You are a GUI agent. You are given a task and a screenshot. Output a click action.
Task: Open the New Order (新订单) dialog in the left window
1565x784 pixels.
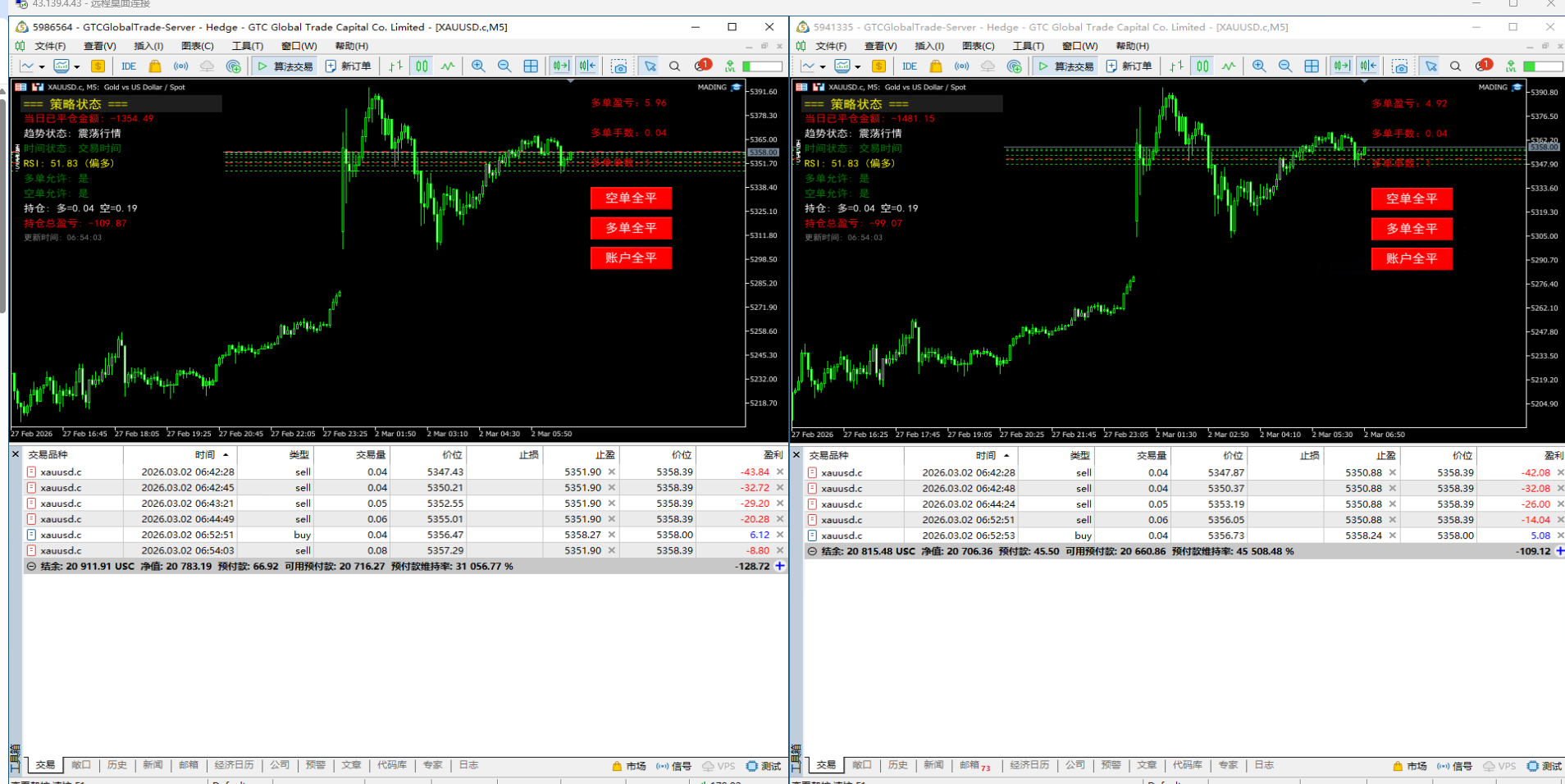tap(348, 66)
